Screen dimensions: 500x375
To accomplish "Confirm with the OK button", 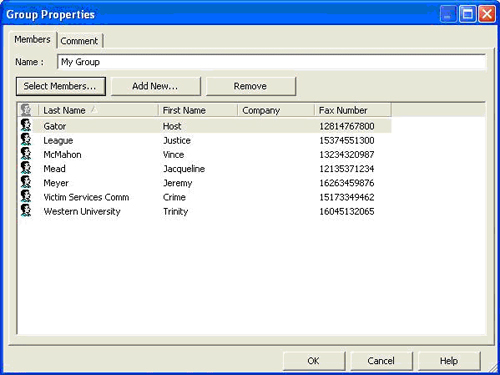I will [x=314, y=361].
